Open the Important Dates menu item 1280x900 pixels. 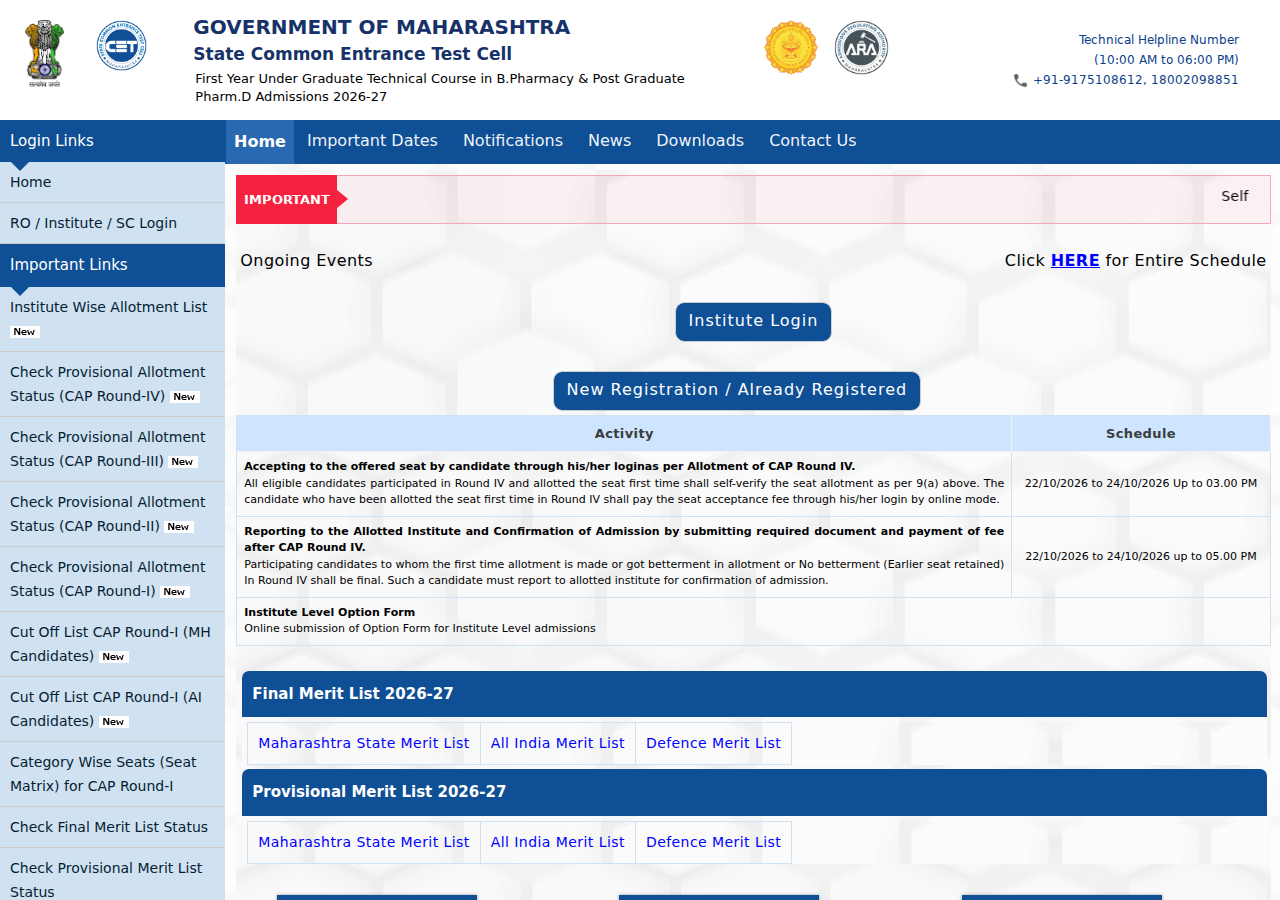pos(372,141)
